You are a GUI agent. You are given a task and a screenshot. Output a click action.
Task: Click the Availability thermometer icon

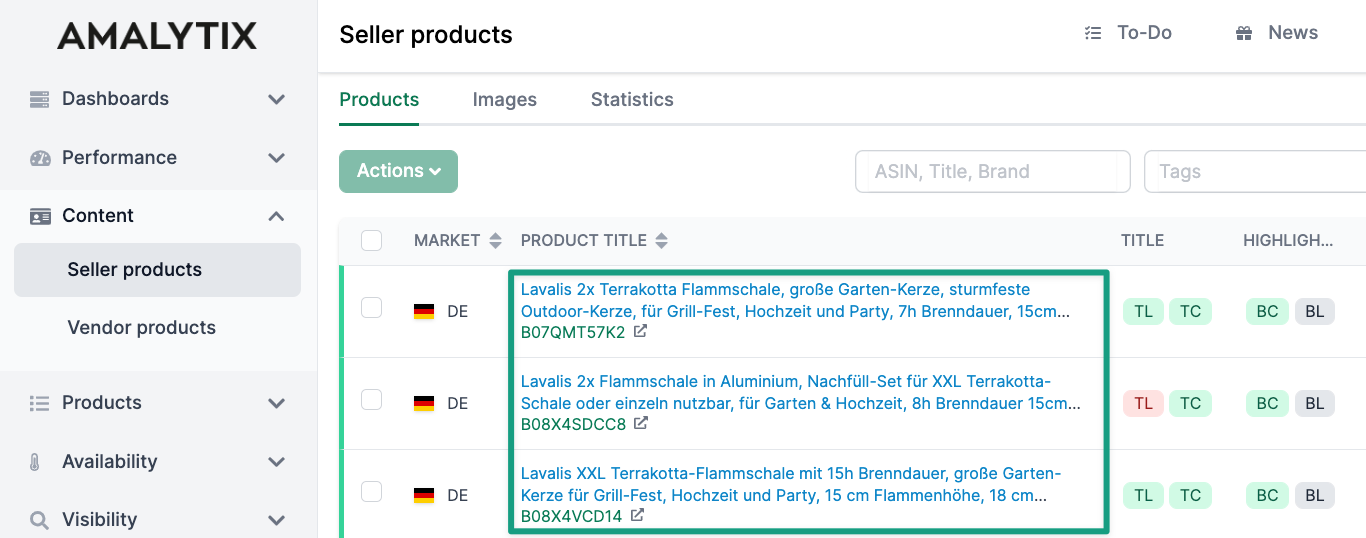click(35, 462)
